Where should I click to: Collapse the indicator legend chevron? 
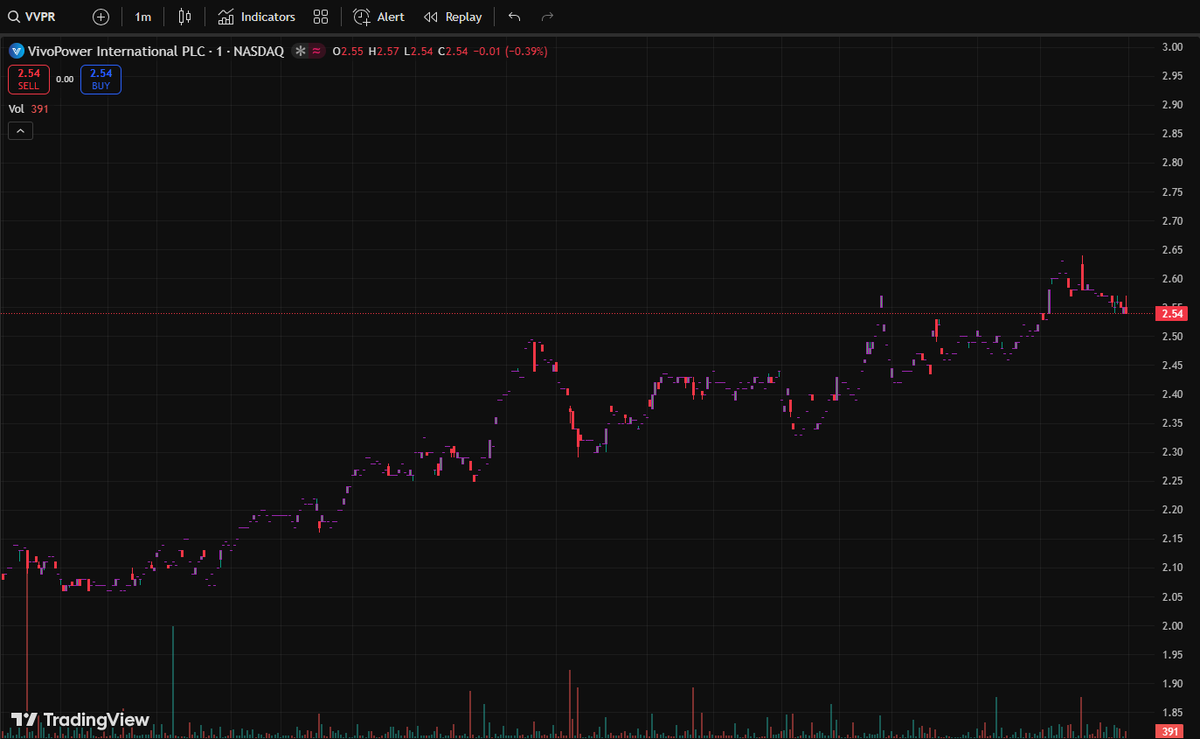tap(20, 130)
